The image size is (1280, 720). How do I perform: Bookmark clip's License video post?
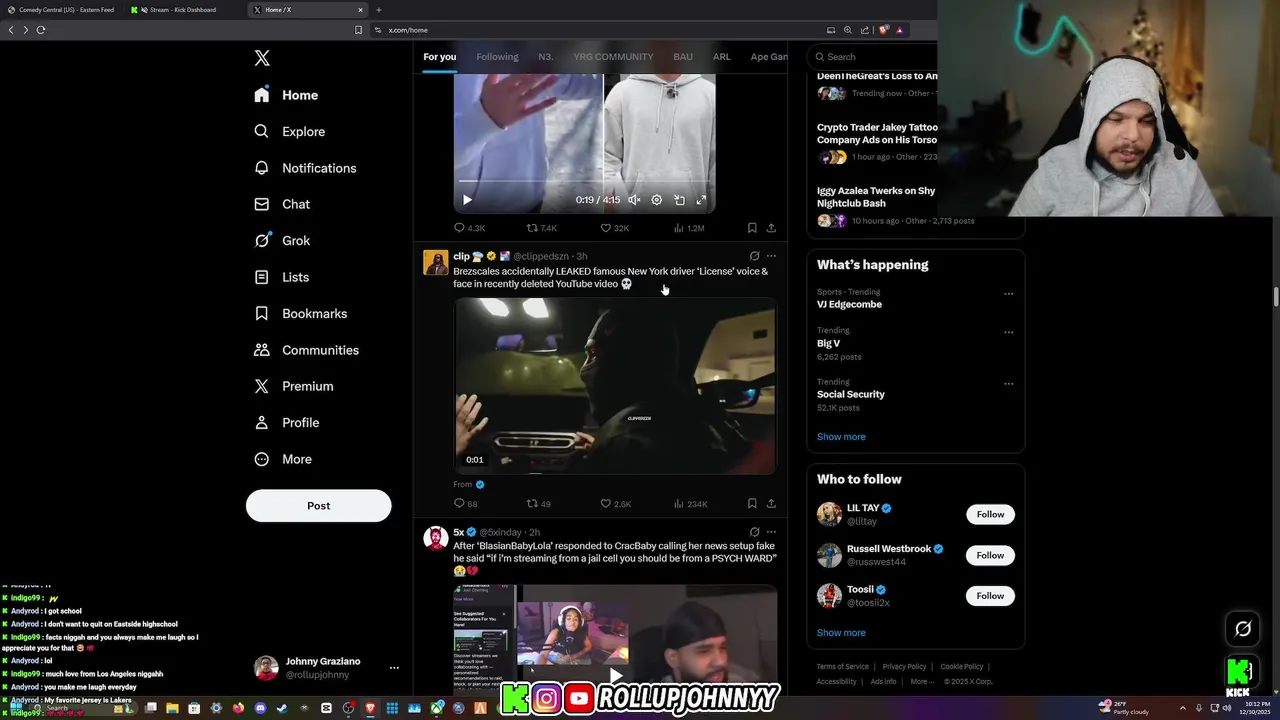click(x=752, y=504)
